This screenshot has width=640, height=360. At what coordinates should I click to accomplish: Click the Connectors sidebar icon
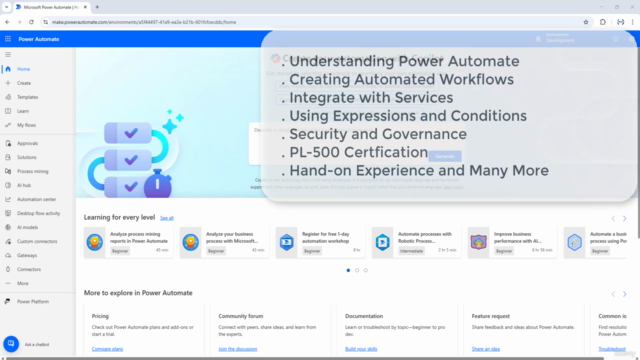(8, 269)
